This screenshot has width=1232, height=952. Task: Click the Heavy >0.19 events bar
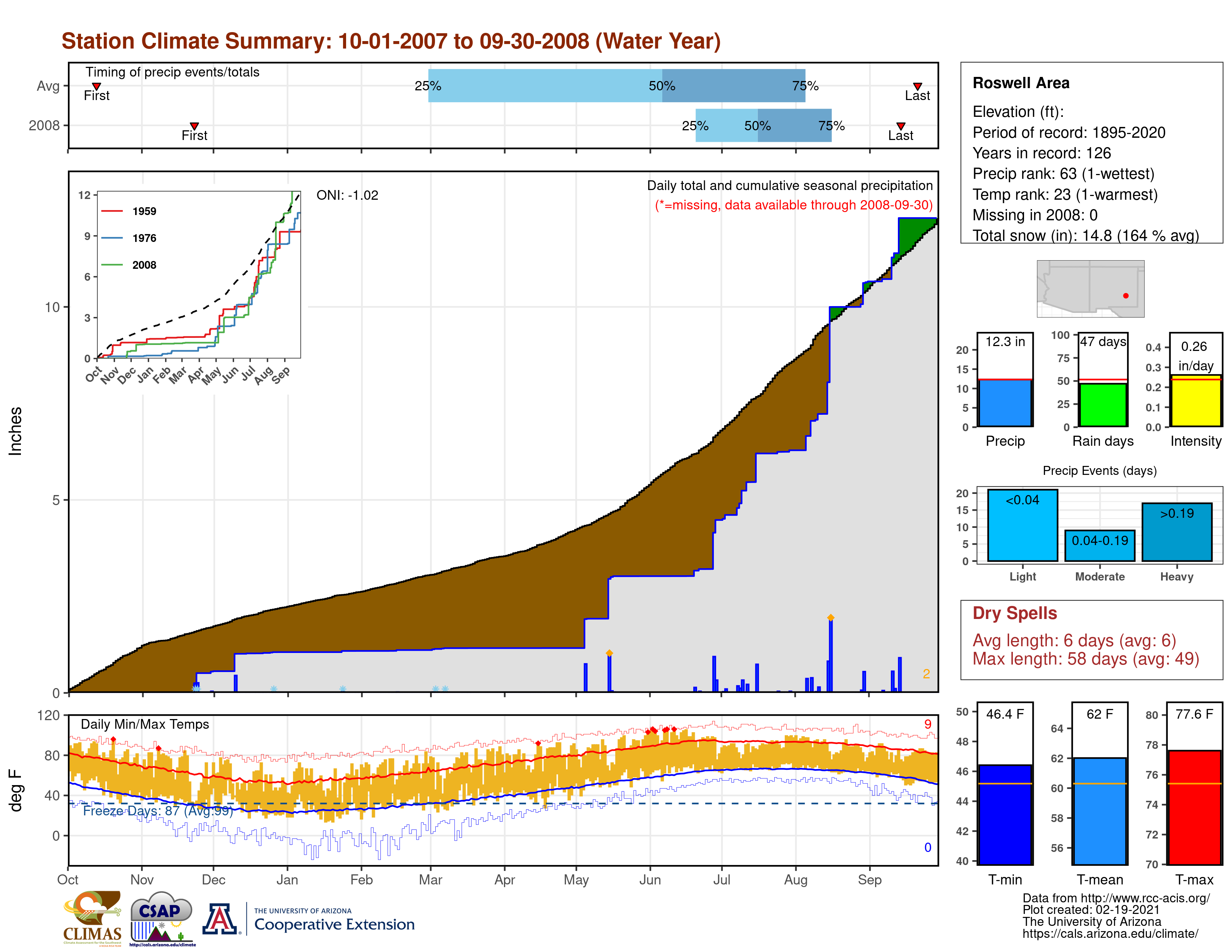pos(1177,532)
